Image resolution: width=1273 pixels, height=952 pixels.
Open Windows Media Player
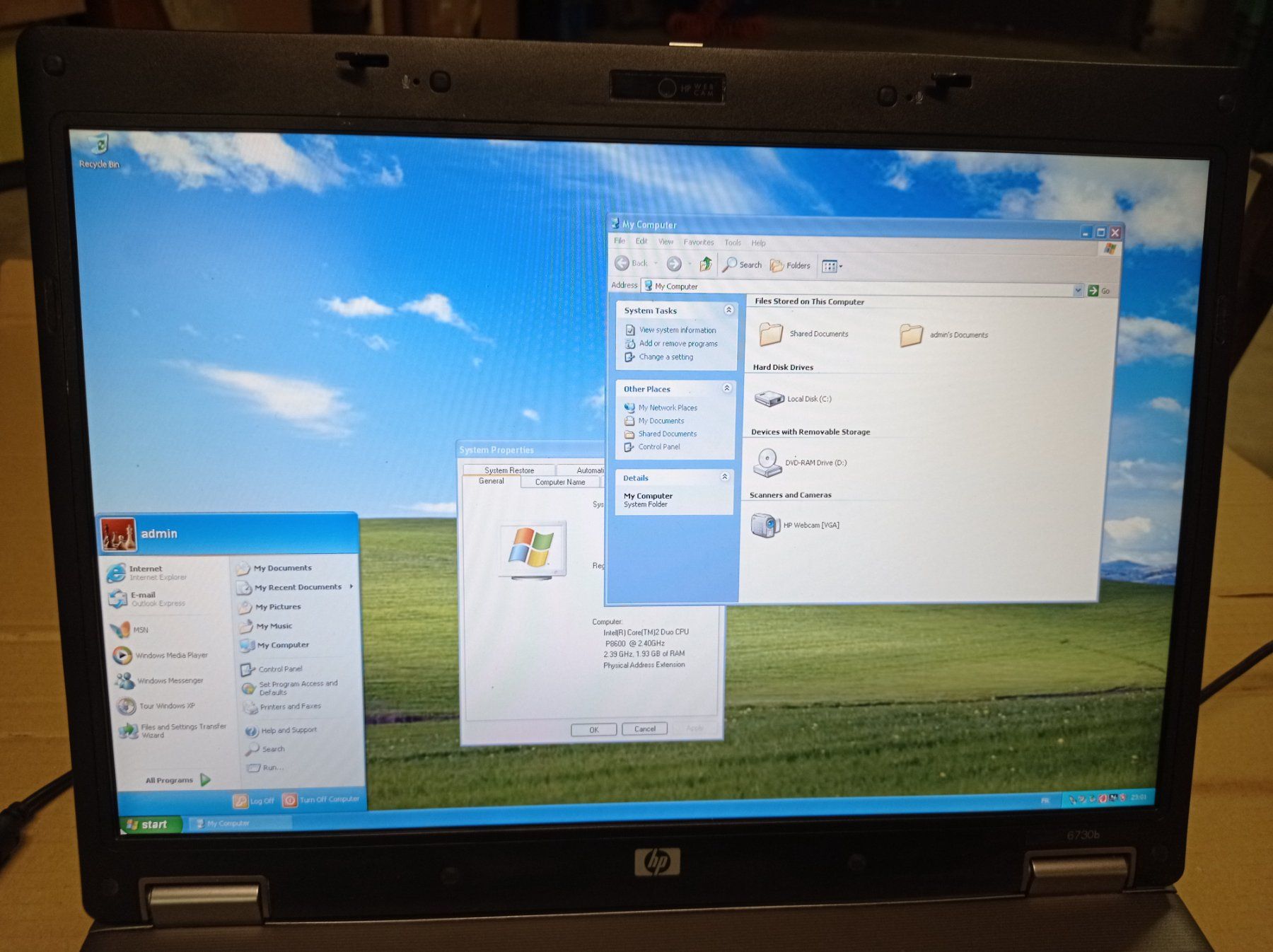(x=161, y=655)
